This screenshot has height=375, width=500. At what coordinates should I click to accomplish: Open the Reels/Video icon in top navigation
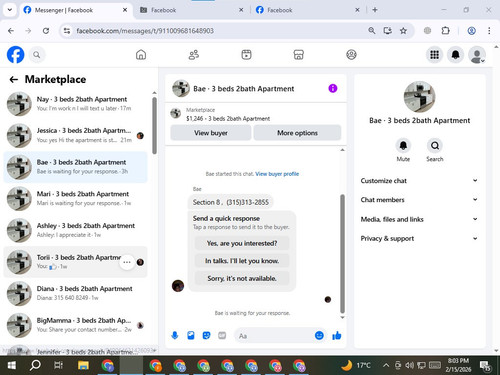click(x=246, y=55)
